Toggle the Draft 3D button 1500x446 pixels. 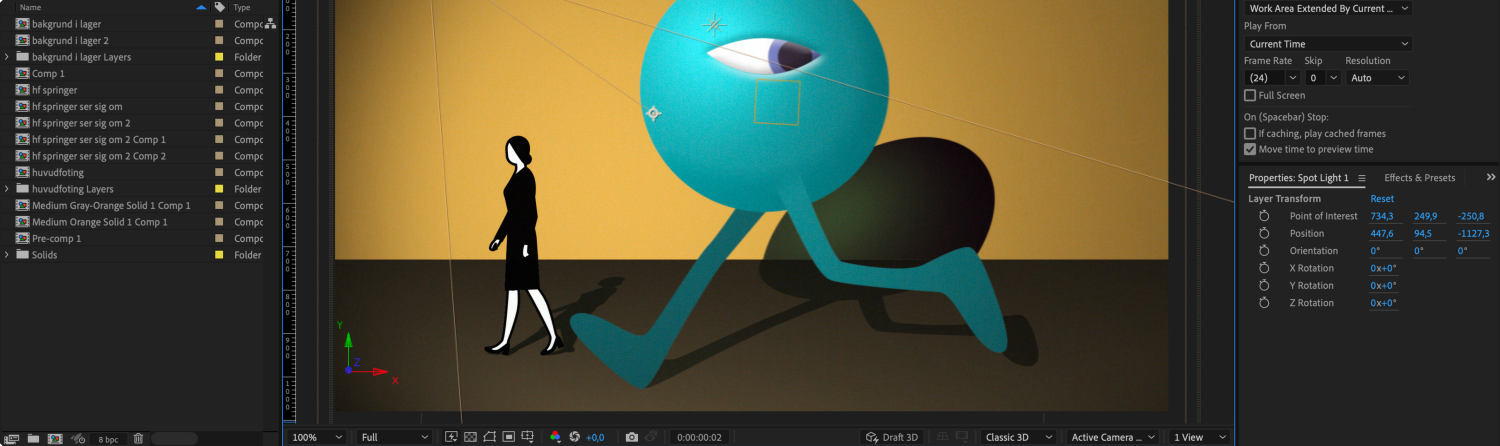[x=891, y=437]
